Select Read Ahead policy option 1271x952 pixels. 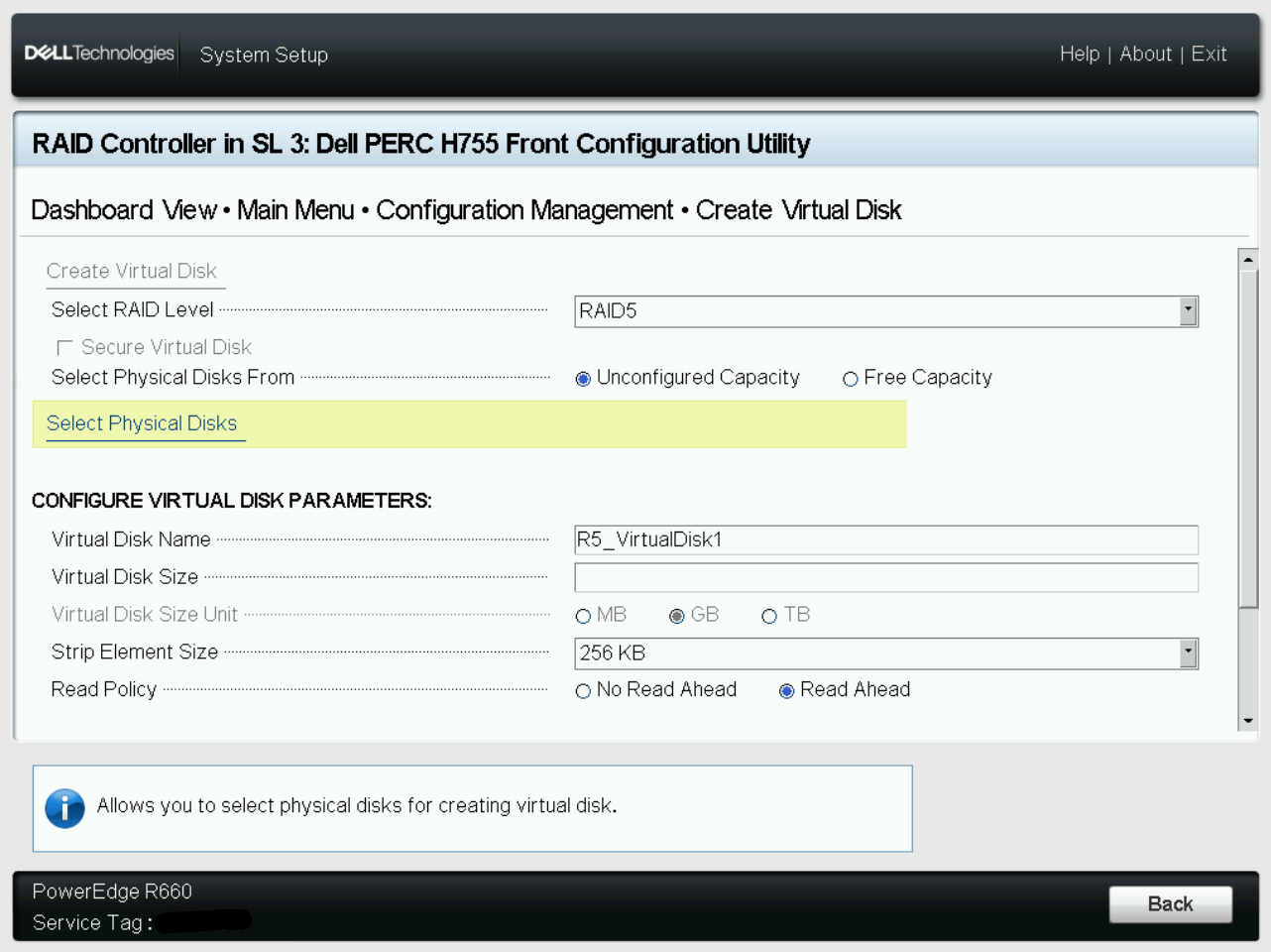point(786,691)
